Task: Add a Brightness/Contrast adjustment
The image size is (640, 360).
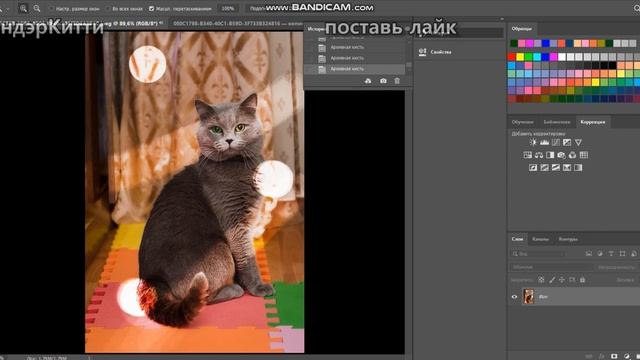Action: coord(533,142)
